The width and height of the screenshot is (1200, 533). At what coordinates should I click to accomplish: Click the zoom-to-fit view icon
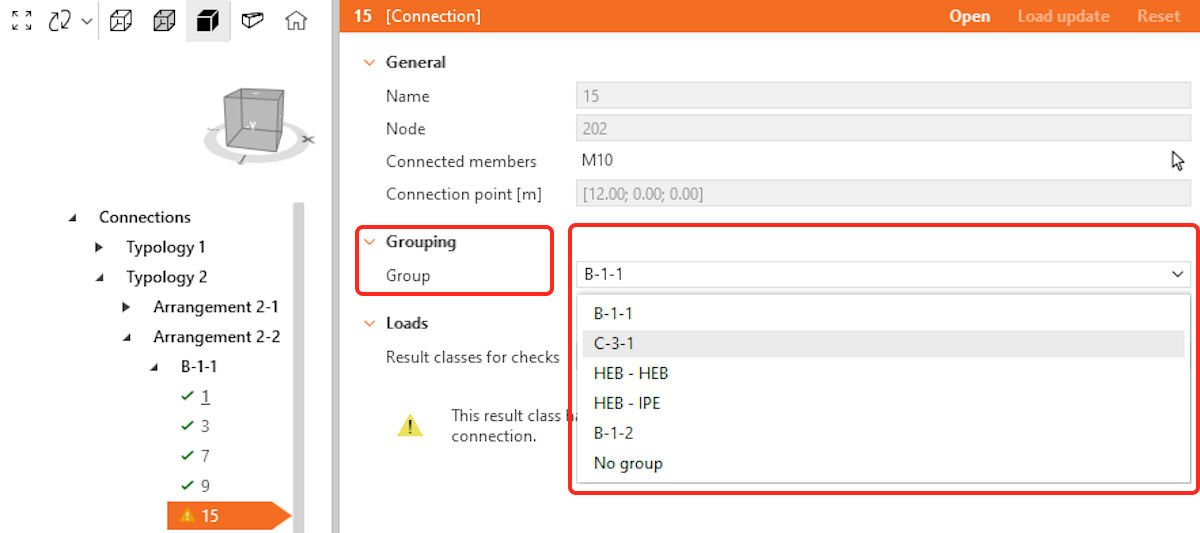[x=22, y=20]
